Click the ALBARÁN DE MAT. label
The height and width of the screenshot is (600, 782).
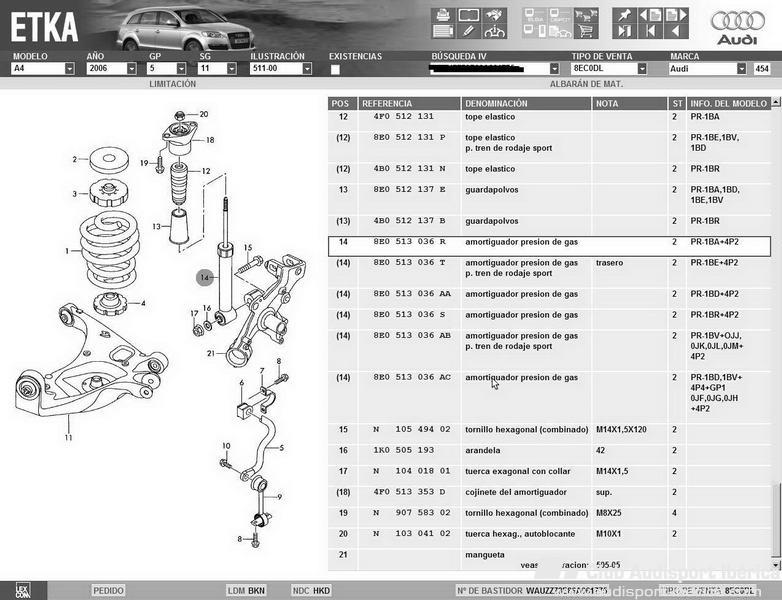point(586,84)
